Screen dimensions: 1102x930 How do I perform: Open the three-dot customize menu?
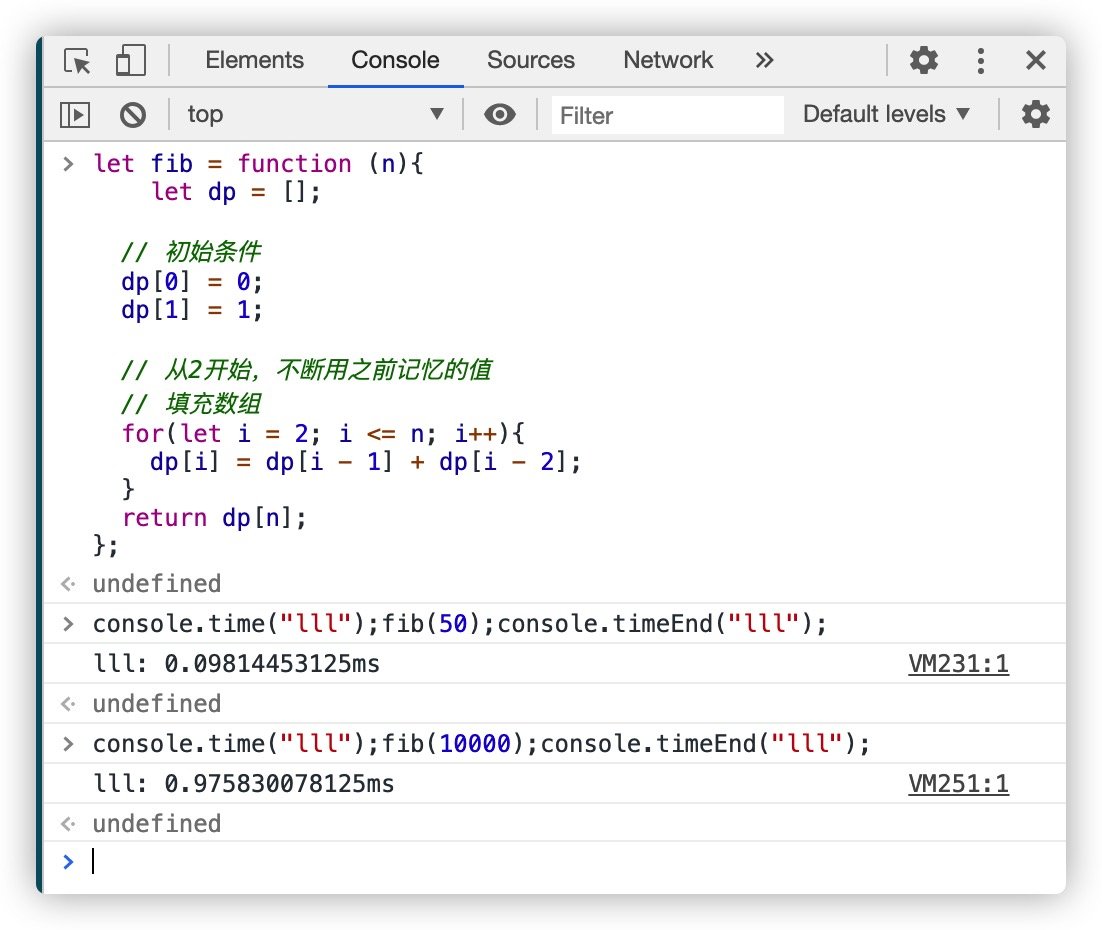(x=980, y=61)
